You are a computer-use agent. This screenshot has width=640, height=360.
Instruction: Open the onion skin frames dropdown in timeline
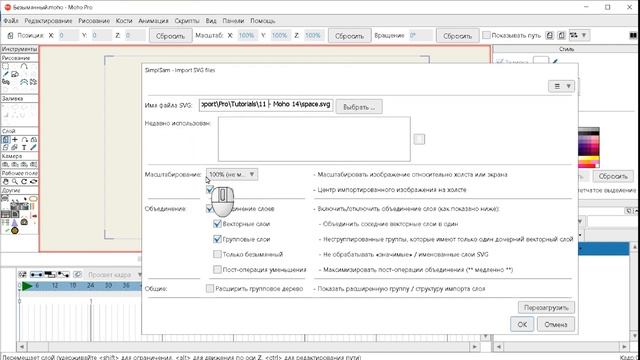(140, 274)
